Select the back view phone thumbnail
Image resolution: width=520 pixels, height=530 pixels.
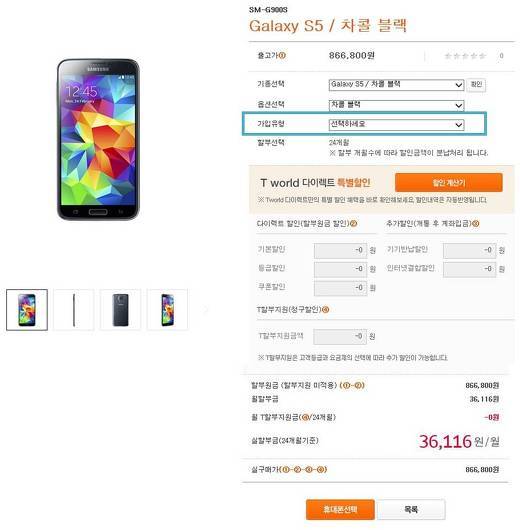[120, 310]
